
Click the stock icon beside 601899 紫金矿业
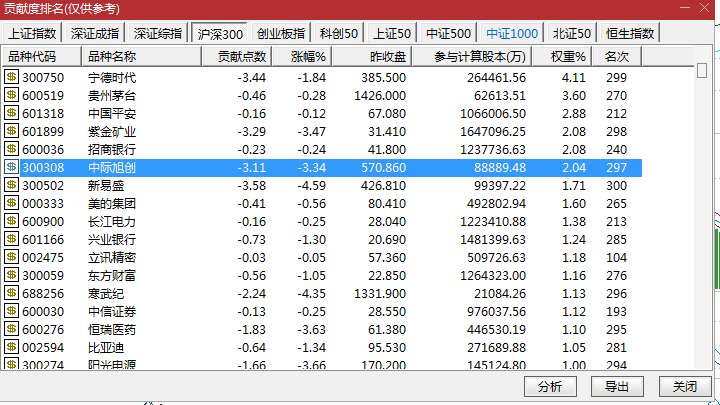[x=11, y=130]
